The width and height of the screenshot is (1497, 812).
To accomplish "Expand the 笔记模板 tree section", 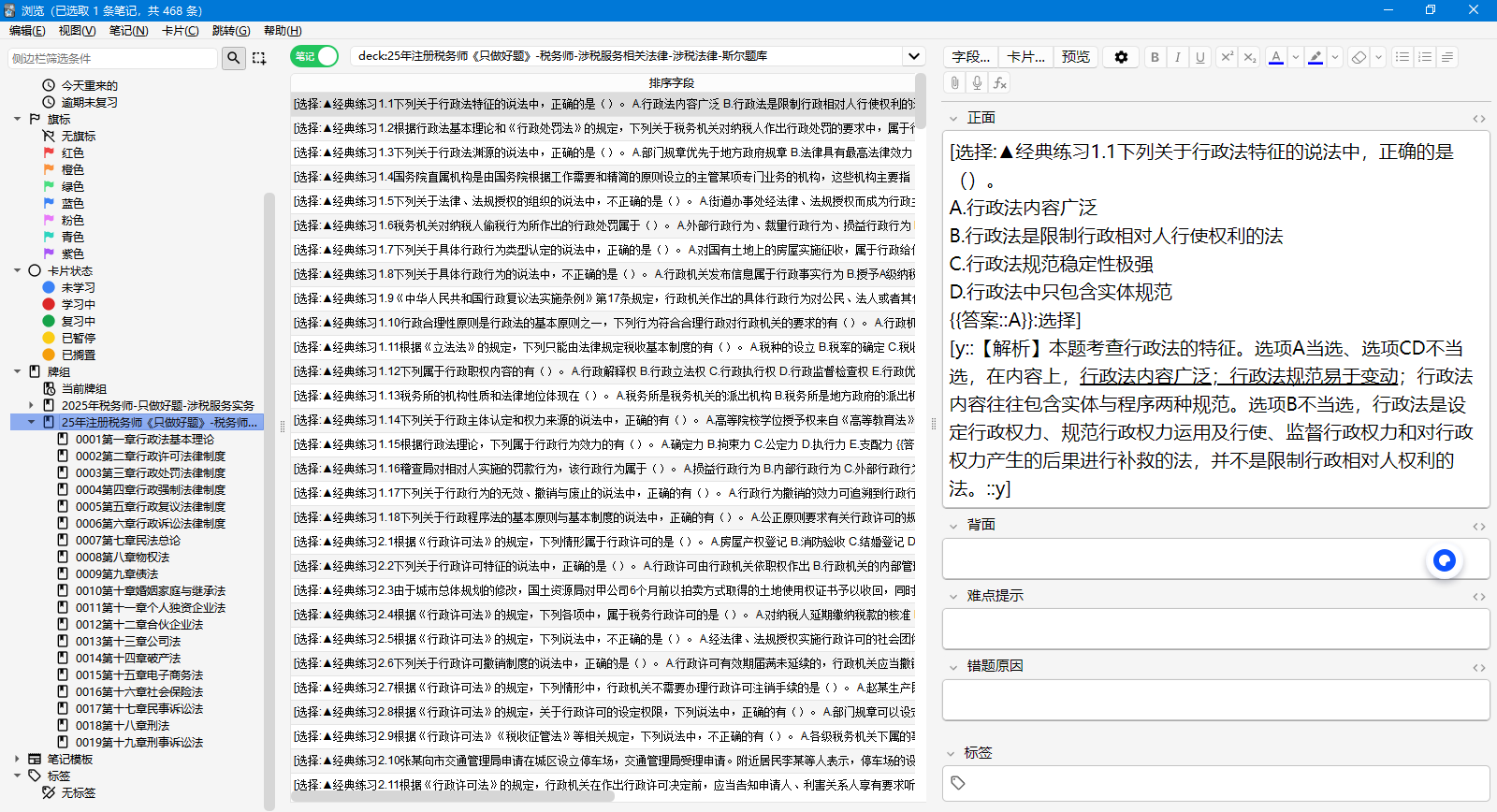I will (x=17, y=759).
